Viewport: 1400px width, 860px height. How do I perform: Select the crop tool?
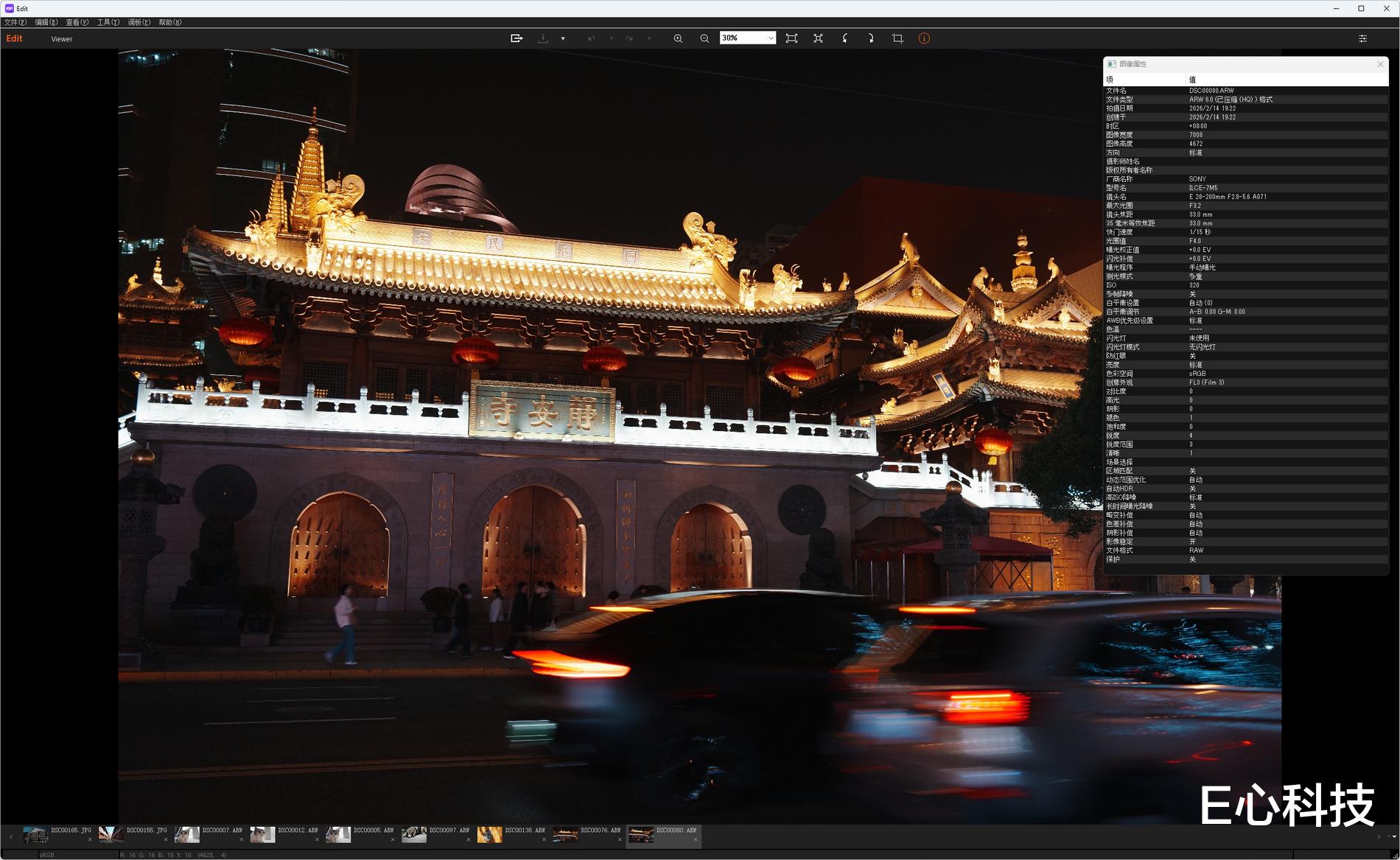tap(897, 38)
